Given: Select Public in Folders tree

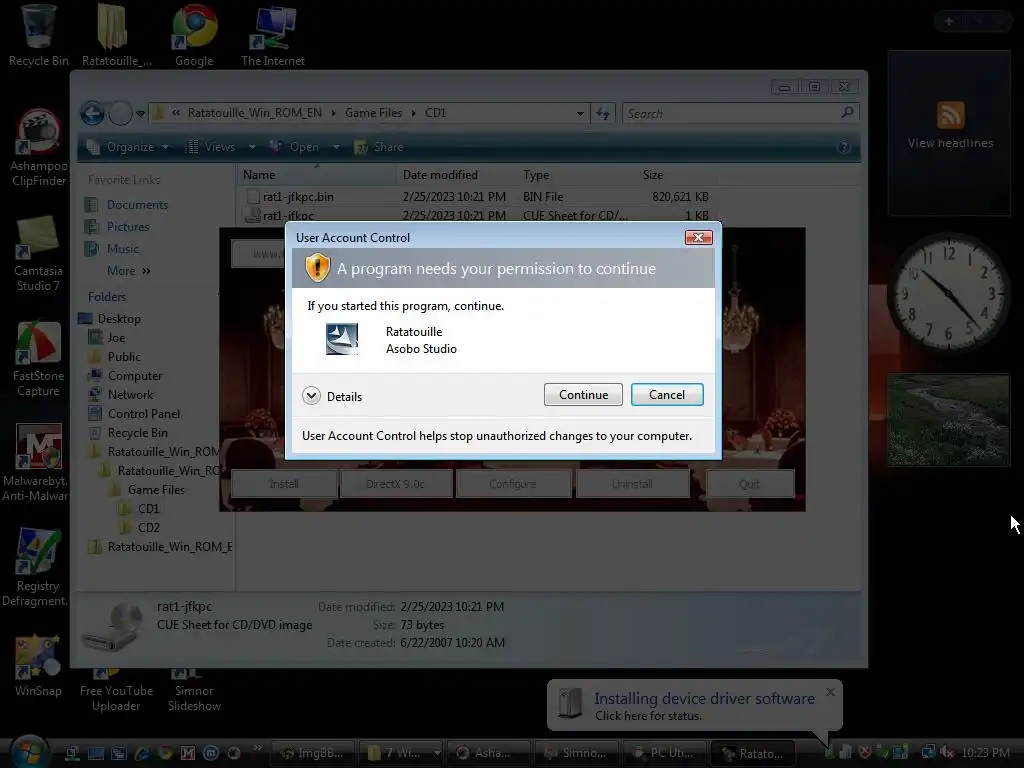Looking at the screenshot, I should (x=115, y=357).
